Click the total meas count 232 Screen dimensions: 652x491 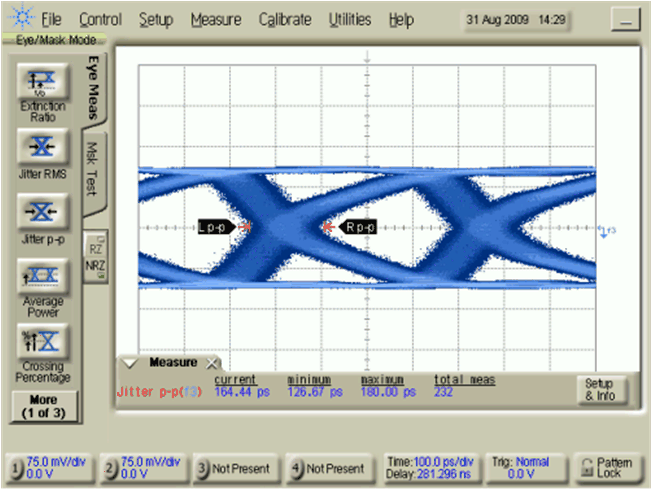click(x=443, y=392)
